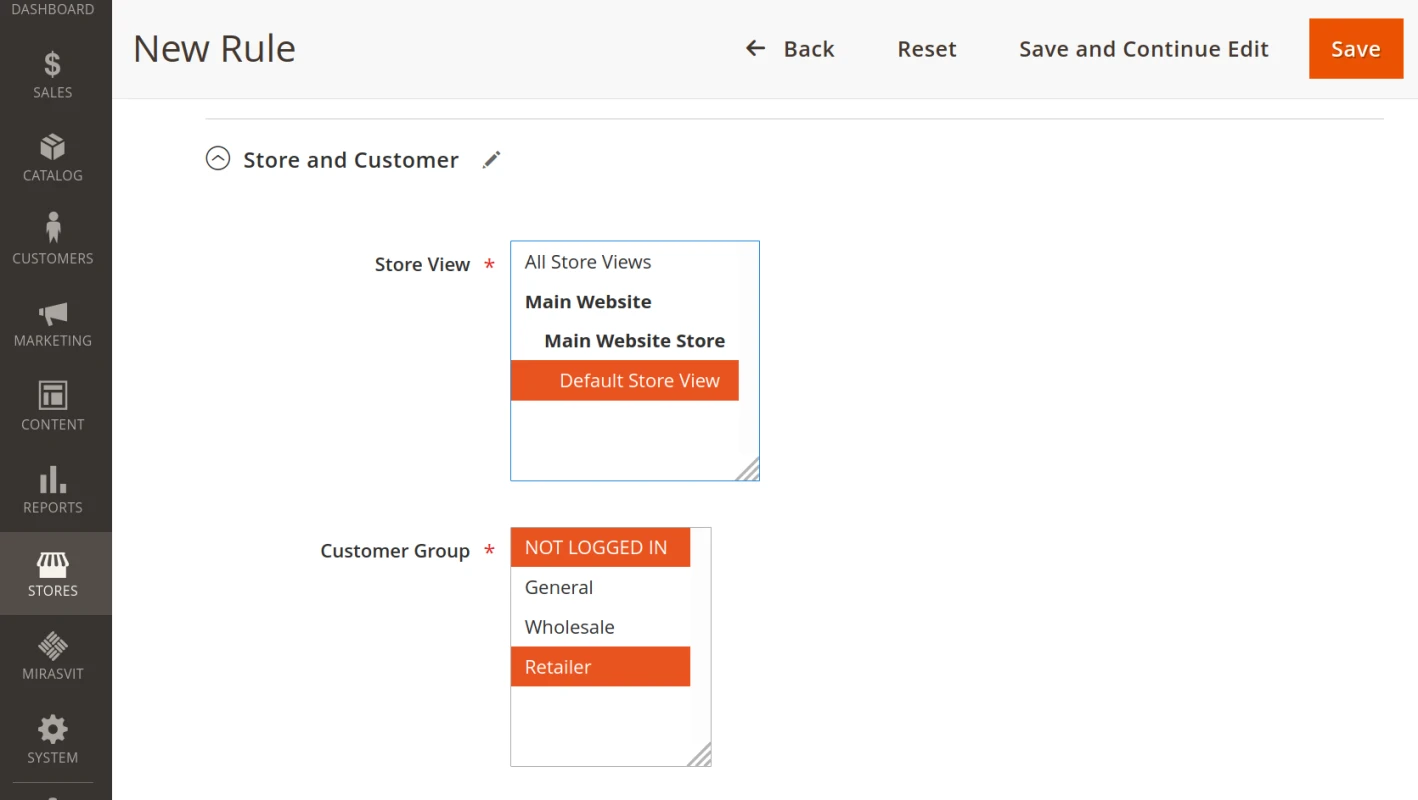
Task: Click the Catalog box icon
Action: tap(52, 148)
